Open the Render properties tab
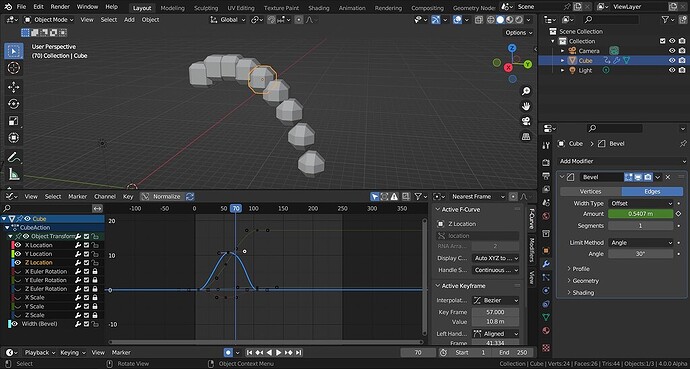 pos(546,162)
